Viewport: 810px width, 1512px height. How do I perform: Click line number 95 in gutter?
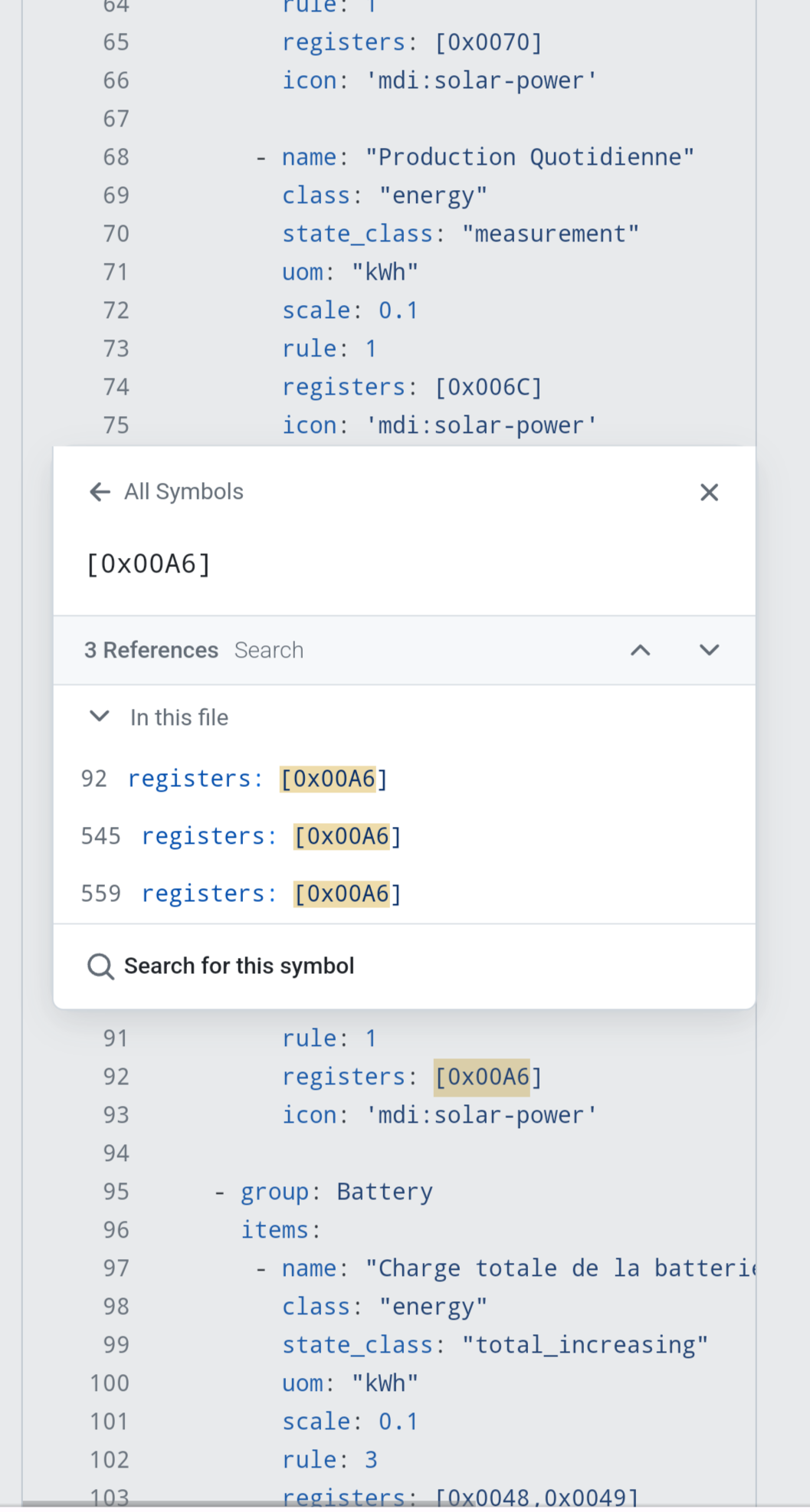116,1192
